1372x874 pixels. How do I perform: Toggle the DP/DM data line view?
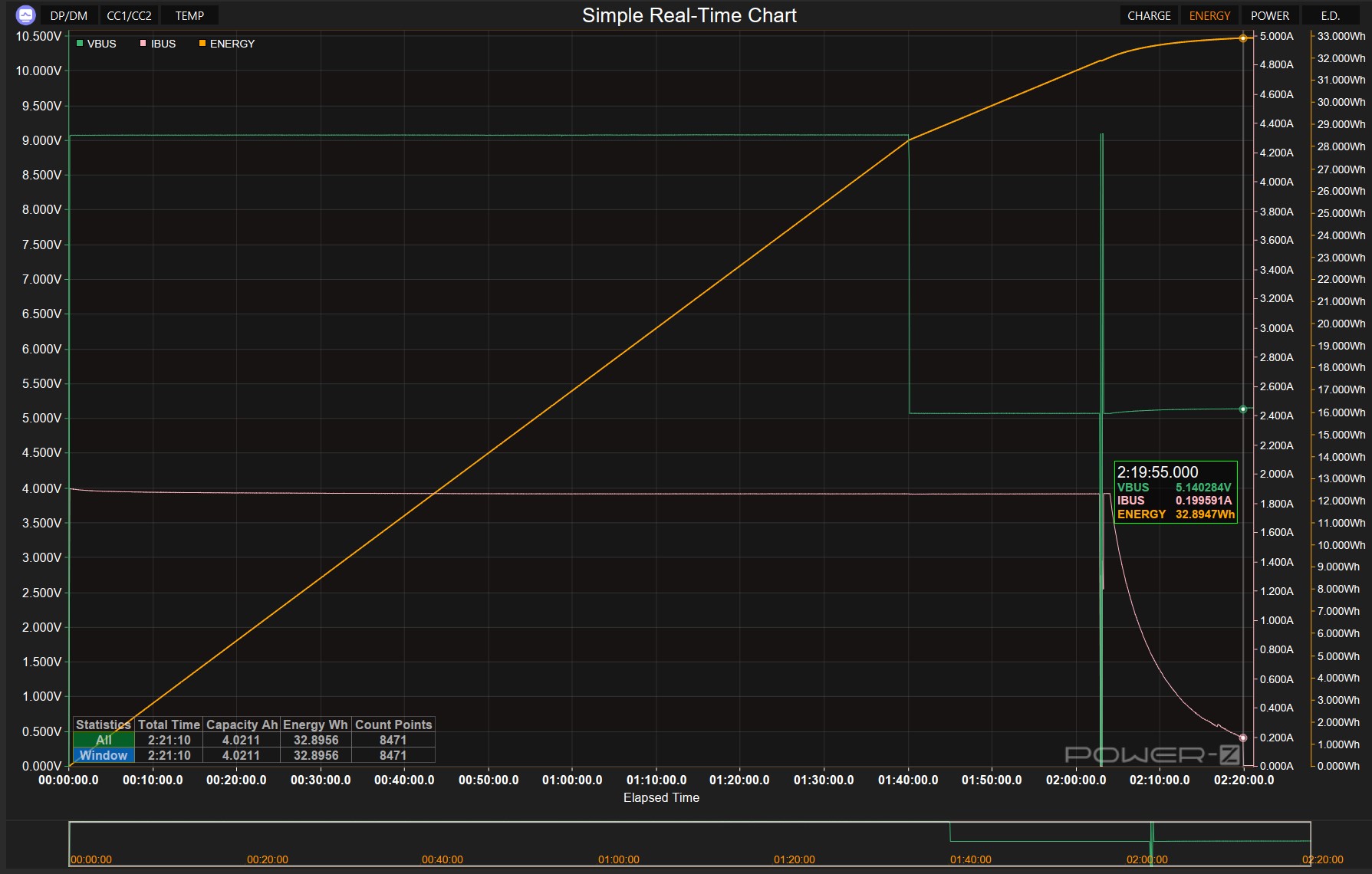point(68,15)
